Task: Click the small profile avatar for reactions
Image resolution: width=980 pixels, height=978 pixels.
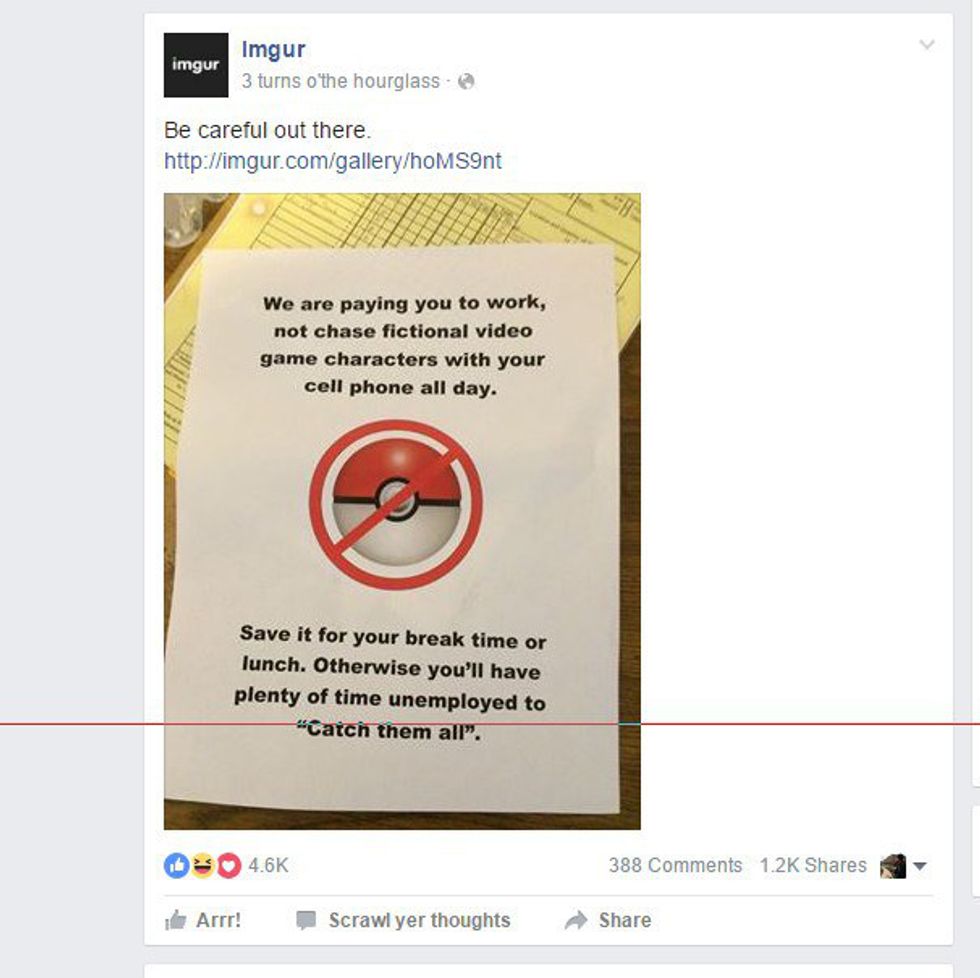Action: [892, 866]
